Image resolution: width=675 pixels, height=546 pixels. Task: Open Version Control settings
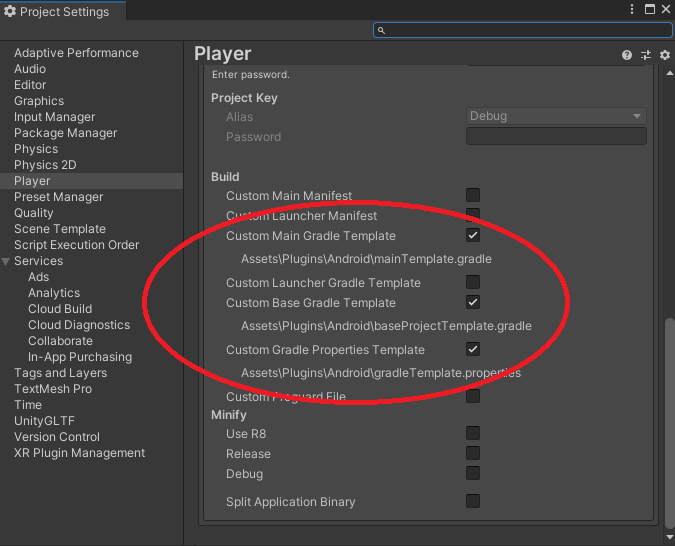point(57,437)
